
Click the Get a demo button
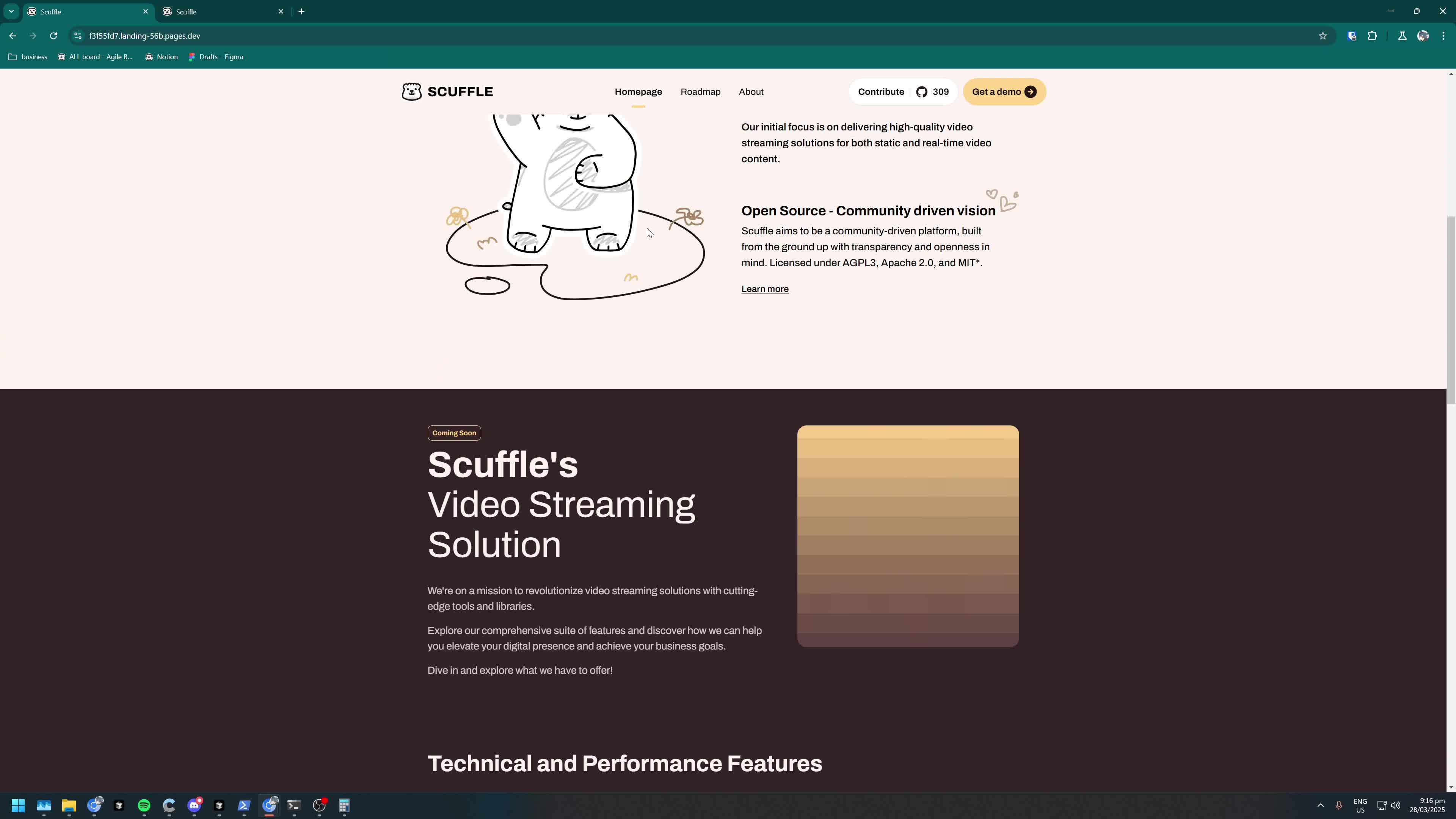point(1004,92)
